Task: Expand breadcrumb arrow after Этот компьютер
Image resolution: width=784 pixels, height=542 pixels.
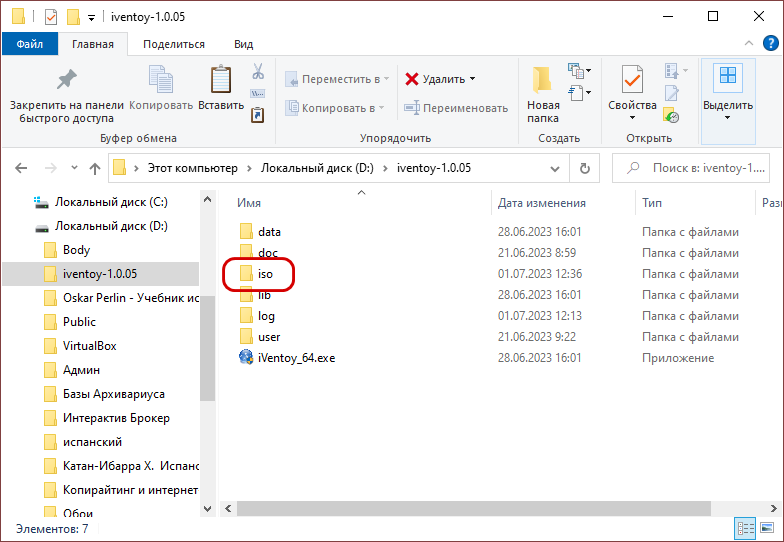Action: 249,168
